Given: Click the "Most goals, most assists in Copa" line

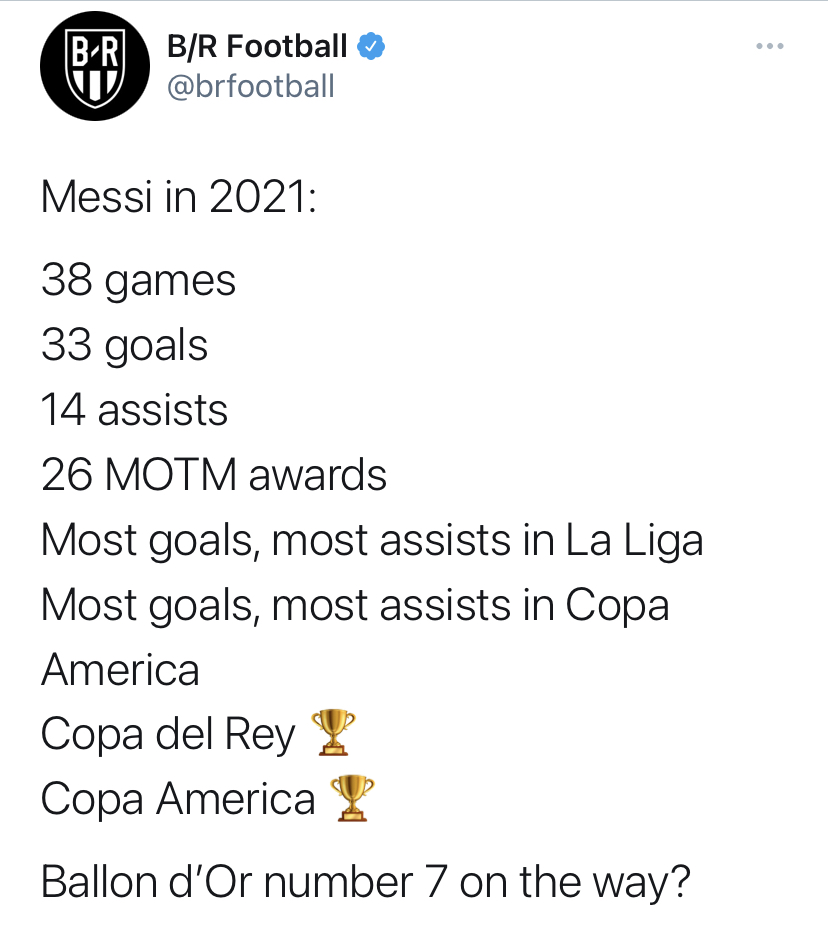Looking at the screenshot, I should [x=355, y=606].
